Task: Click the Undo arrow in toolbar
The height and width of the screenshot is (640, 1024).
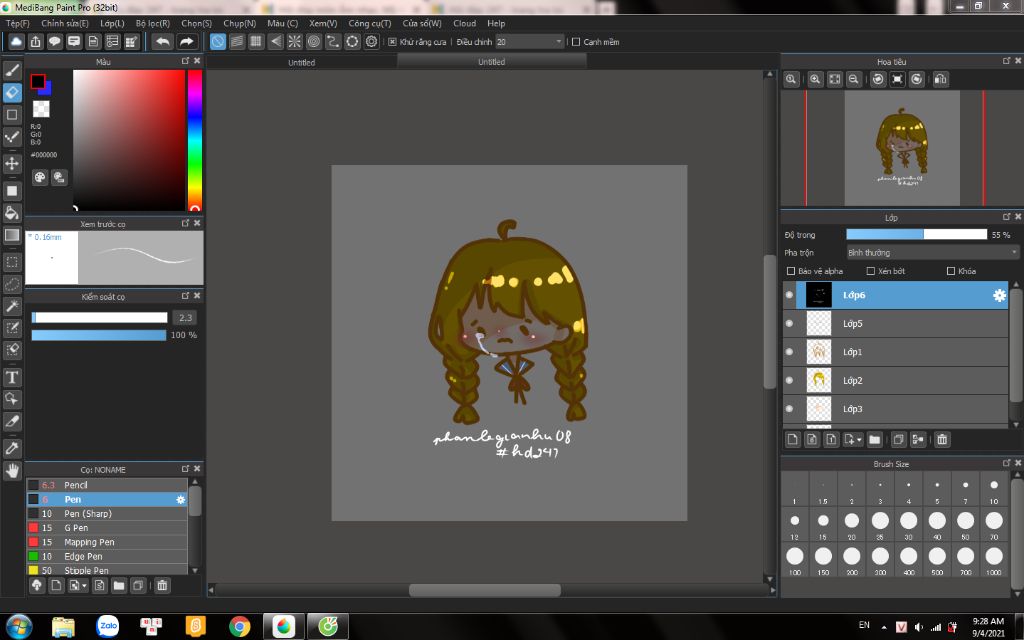Action: 163,42
